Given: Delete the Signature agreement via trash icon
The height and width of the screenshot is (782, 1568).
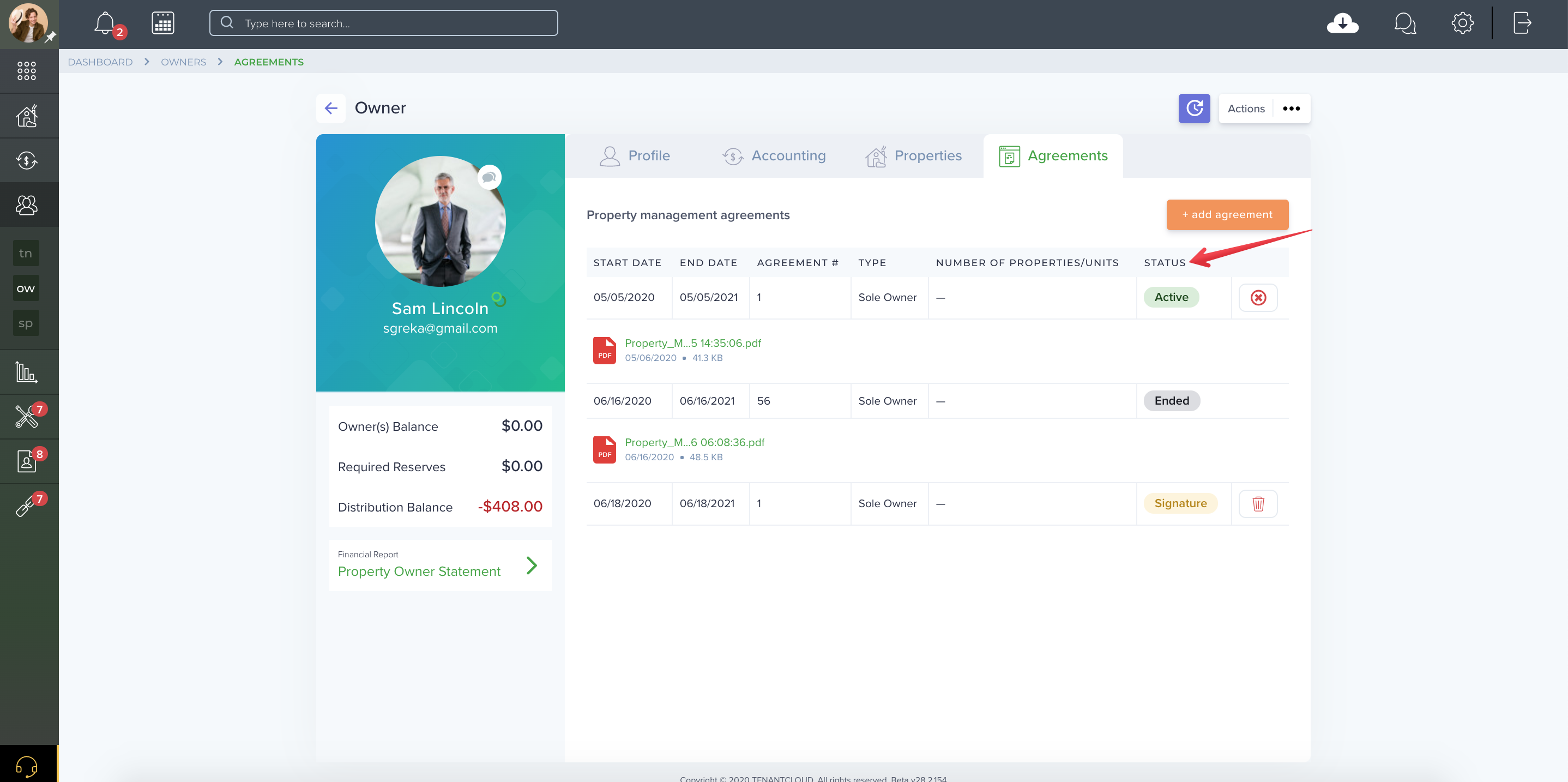Looking at the screenshot, I should pos(1258,504).
